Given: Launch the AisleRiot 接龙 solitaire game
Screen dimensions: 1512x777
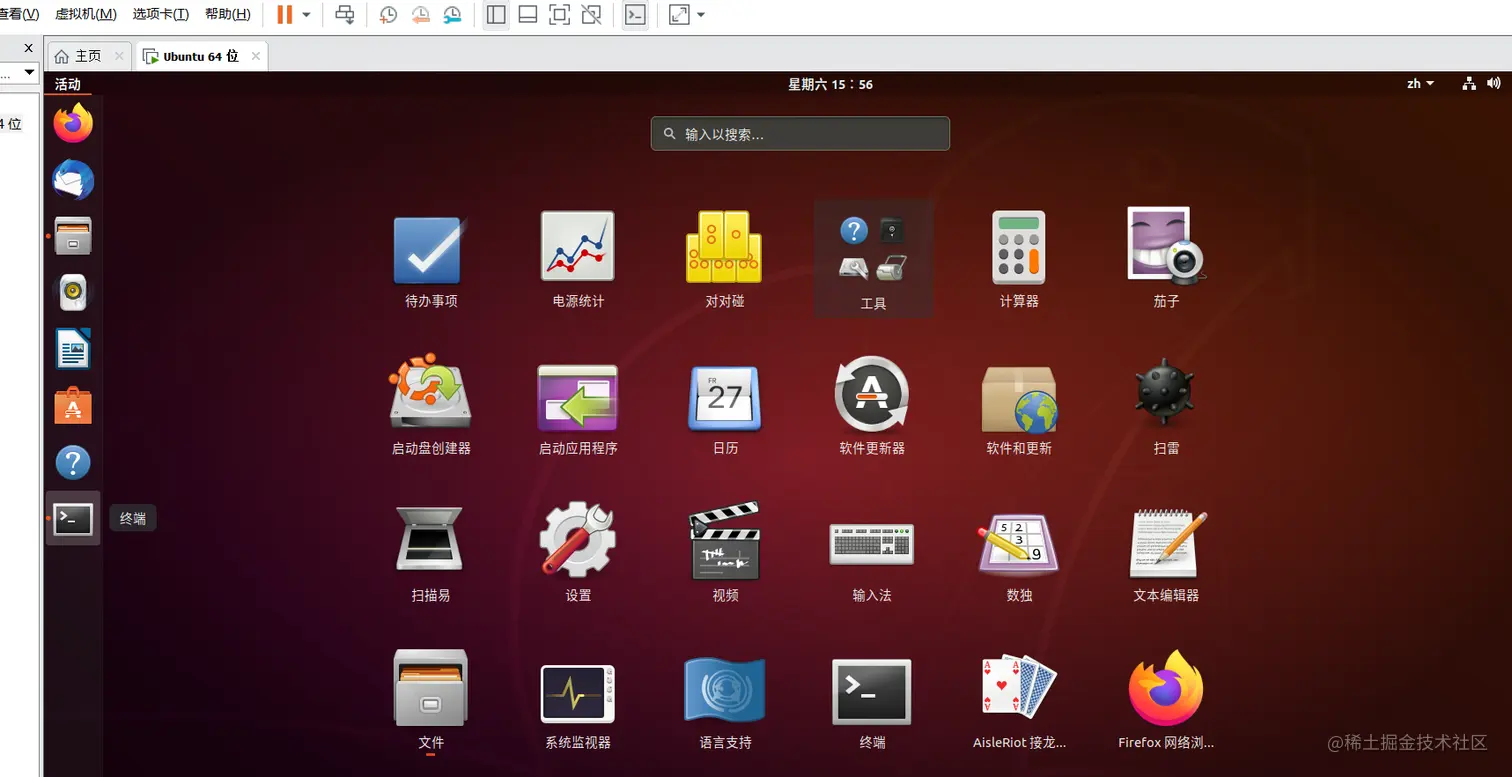Looking at the screenshot, I should 1019,701.
